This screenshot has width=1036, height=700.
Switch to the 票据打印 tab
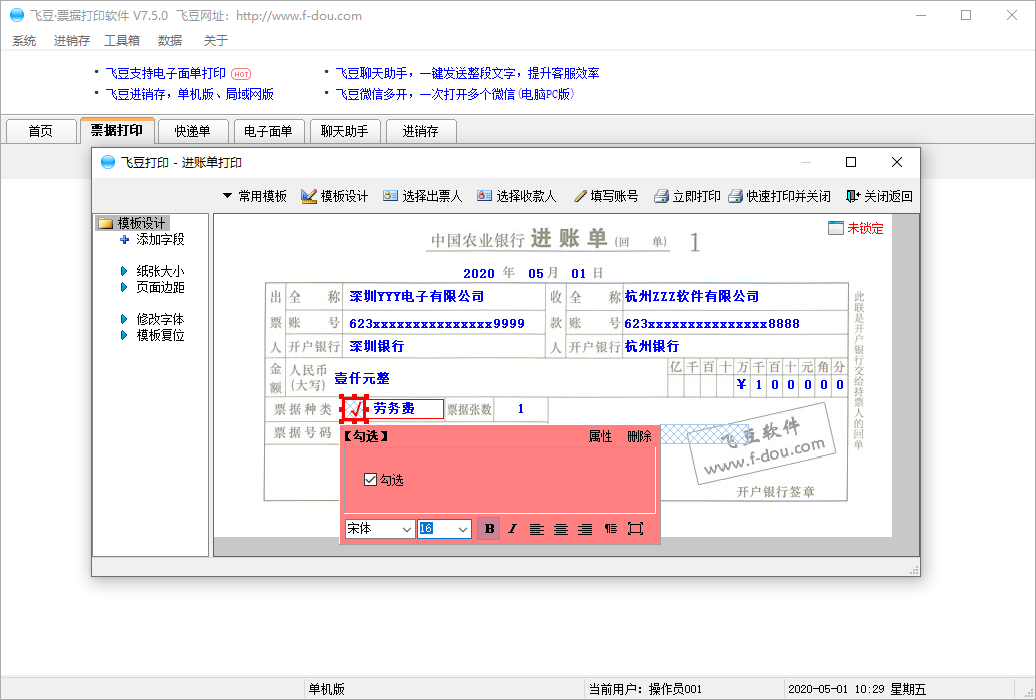click(x=117, y=130)
